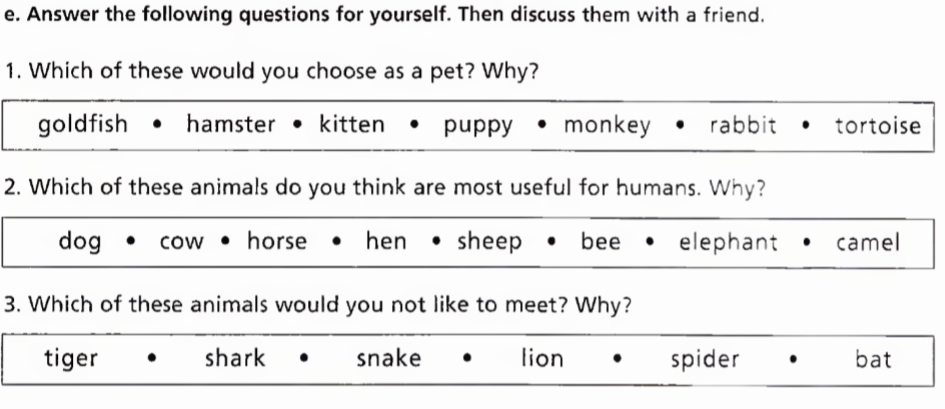Select "tiger" in the third box
This screenshot has width=945, height=409.
71,359
